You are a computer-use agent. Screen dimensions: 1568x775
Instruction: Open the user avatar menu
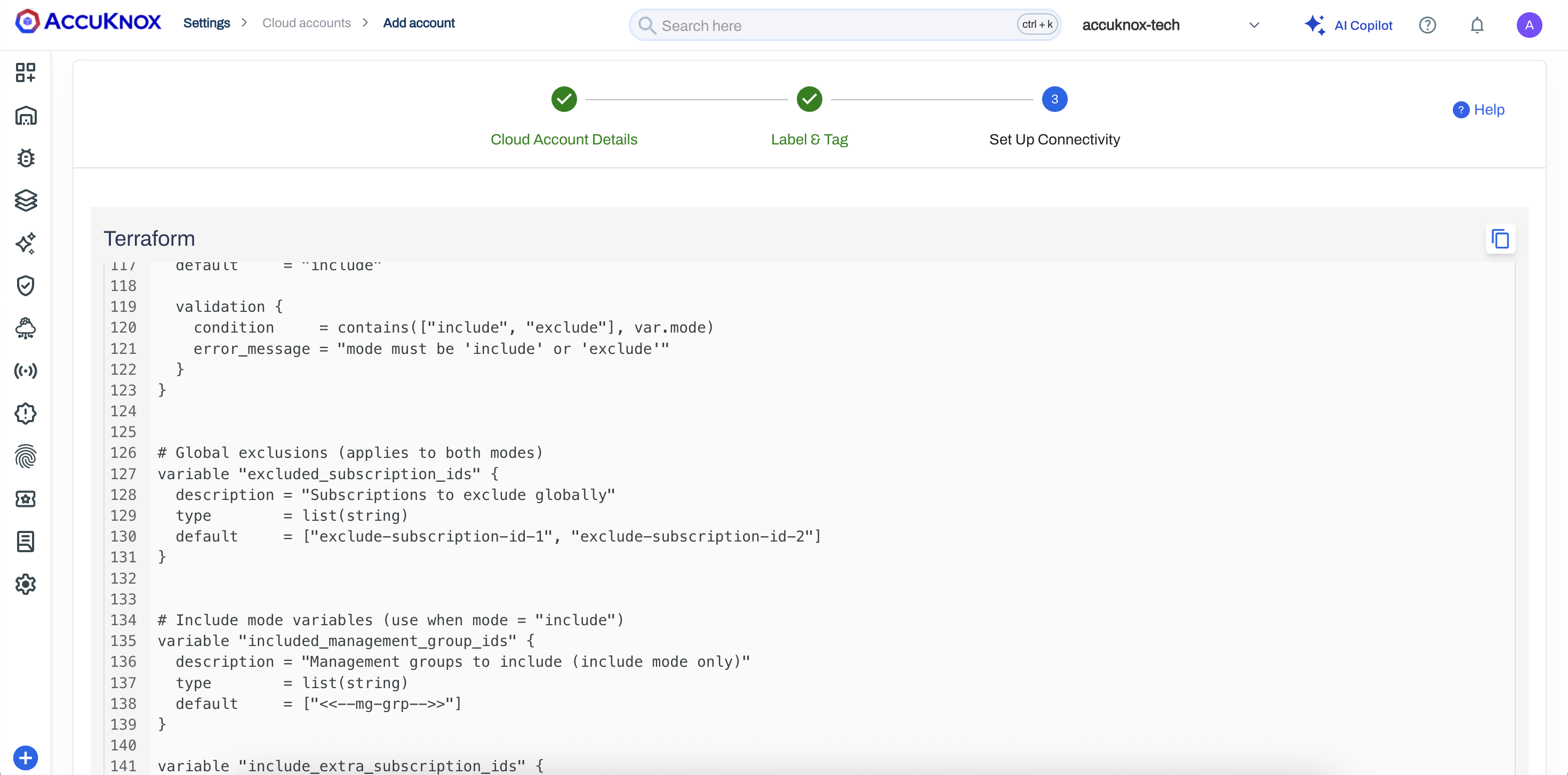pos(1529,25)
